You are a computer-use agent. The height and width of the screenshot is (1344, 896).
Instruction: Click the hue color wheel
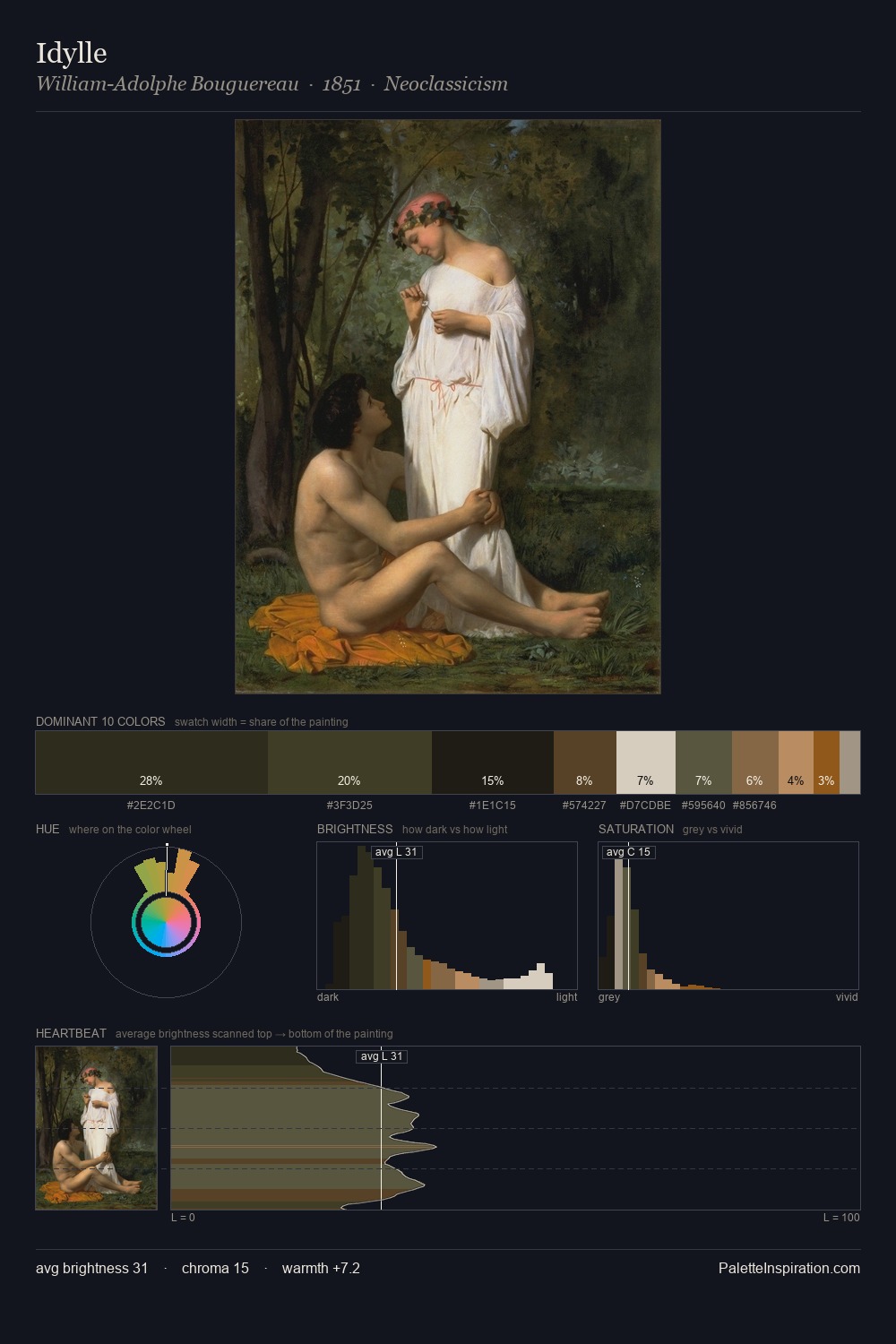coord(166,922)
